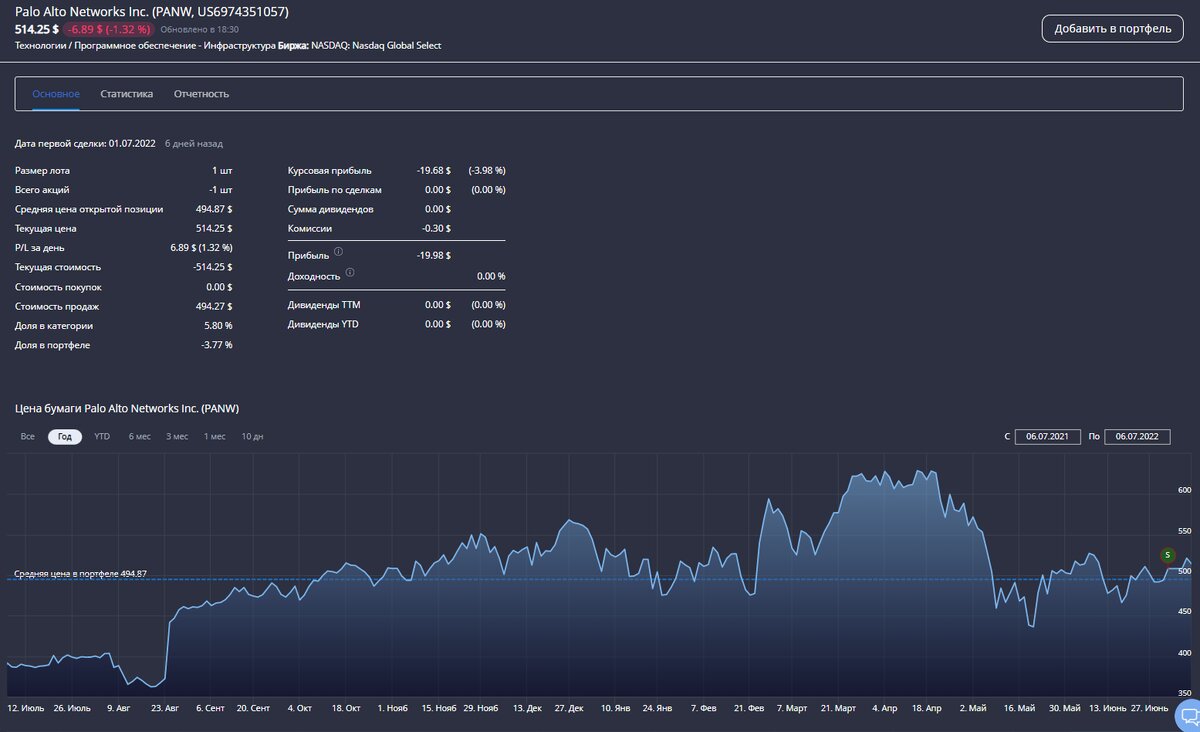Click the Palo Alto Networks Inc. title

[x=152, y=11]
